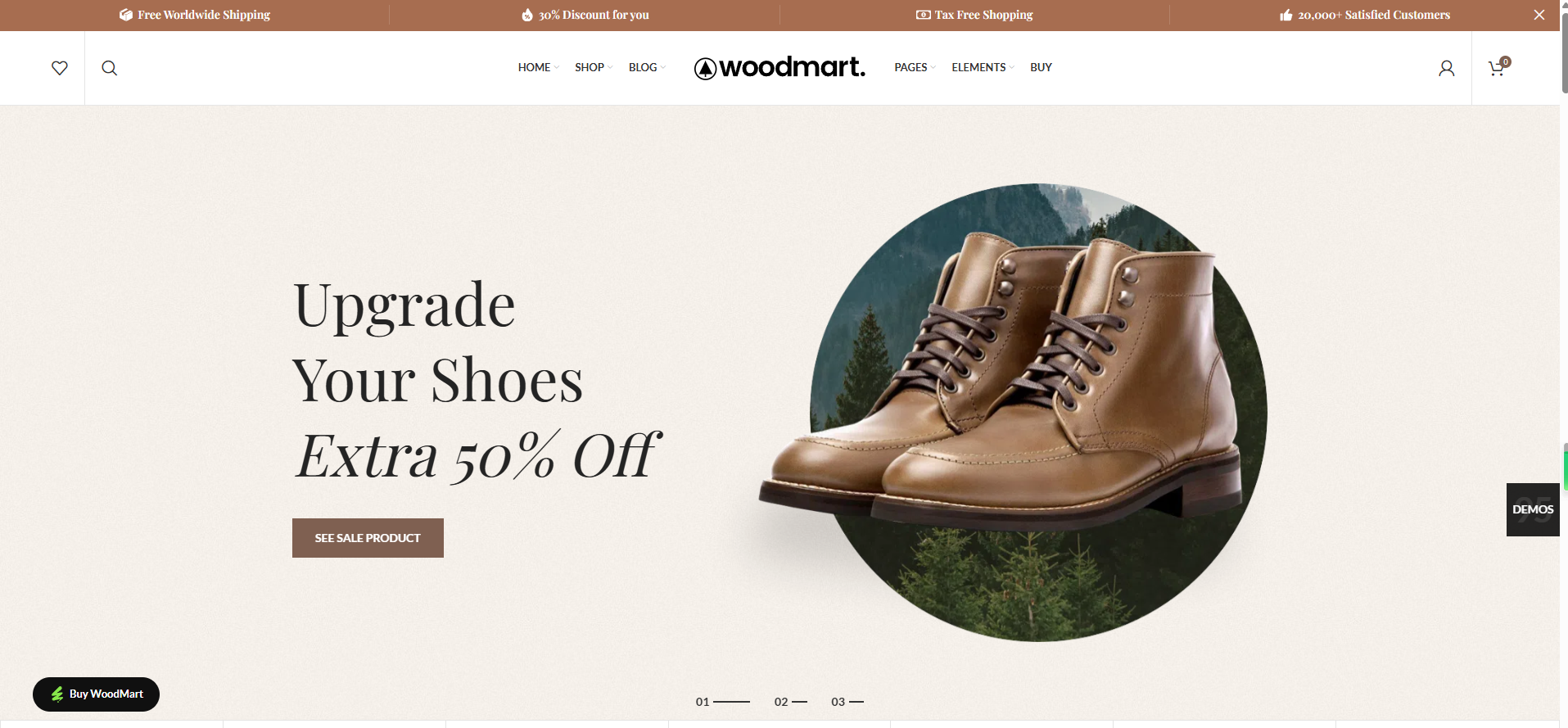Click the BUY navigation link
Screen dimensions: 1568x728
1041,67
